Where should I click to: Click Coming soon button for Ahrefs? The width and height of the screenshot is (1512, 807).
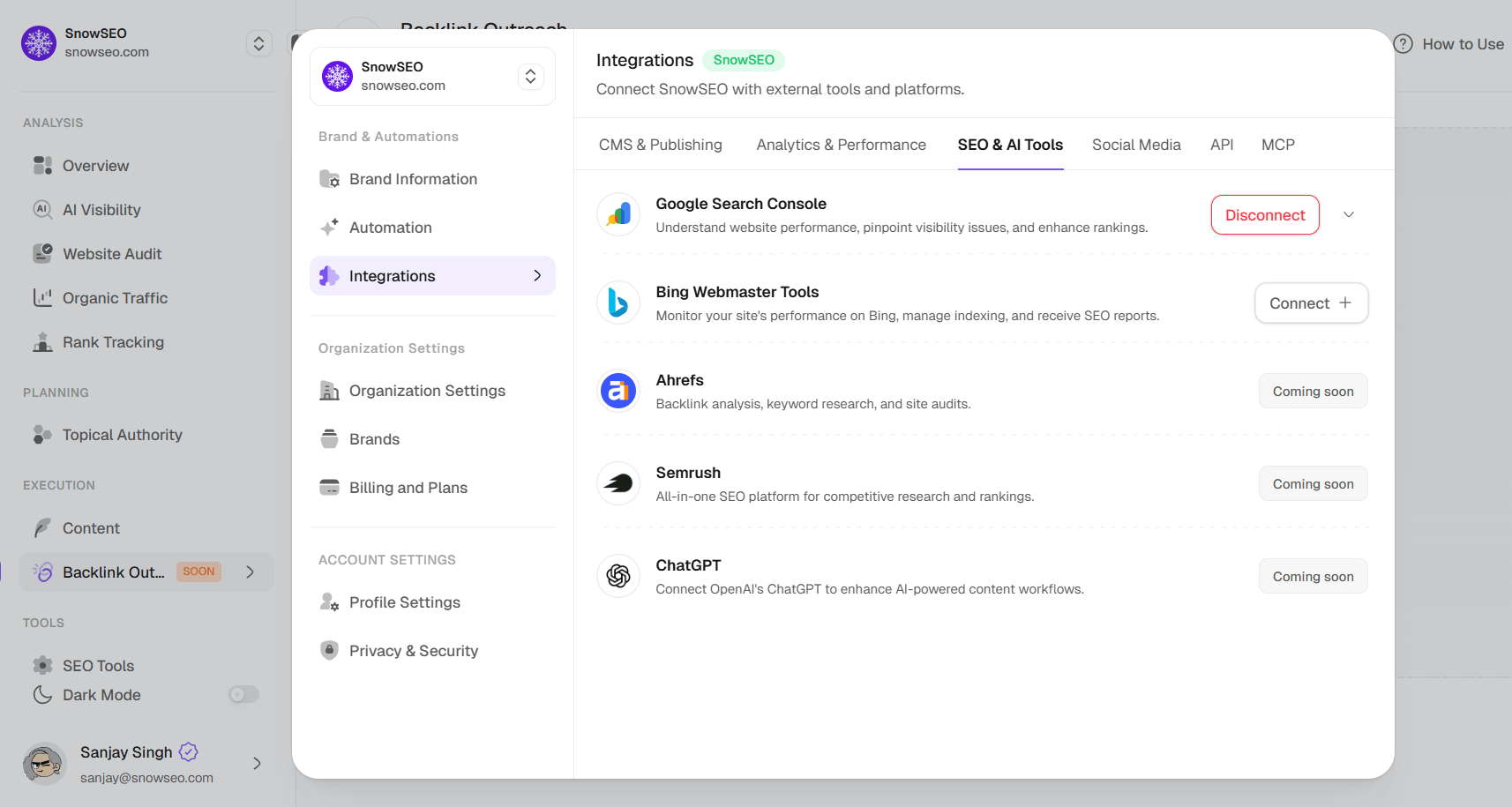point(1314,392)
